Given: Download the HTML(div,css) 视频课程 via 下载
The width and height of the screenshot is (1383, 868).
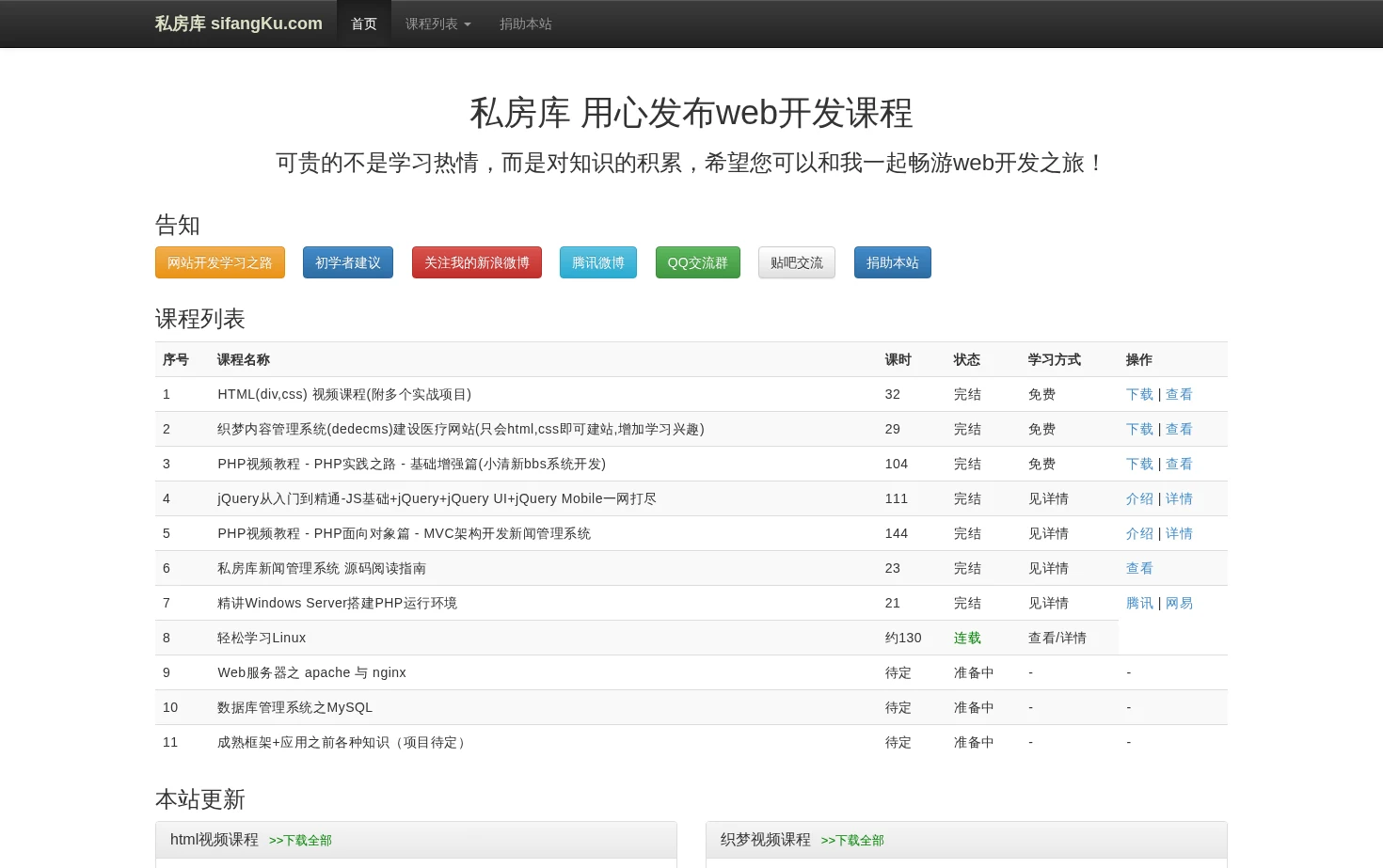Looking at the screenshot, I should [x=1139, y=394].
